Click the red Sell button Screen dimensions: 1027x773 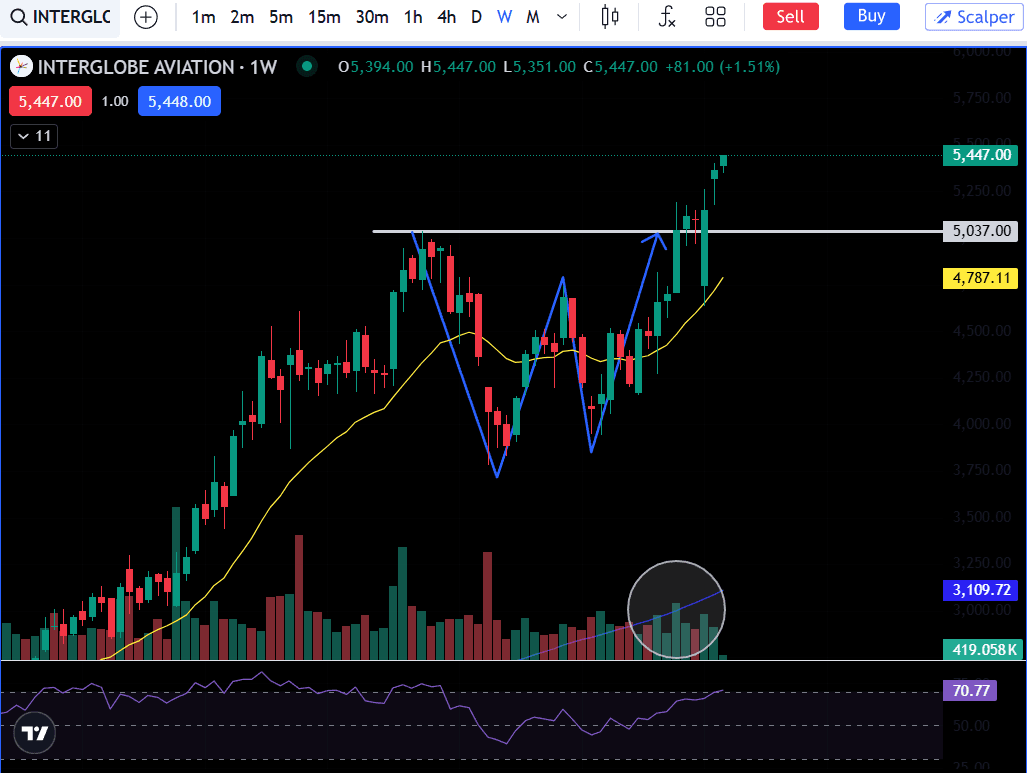click(x=791, y=16)
